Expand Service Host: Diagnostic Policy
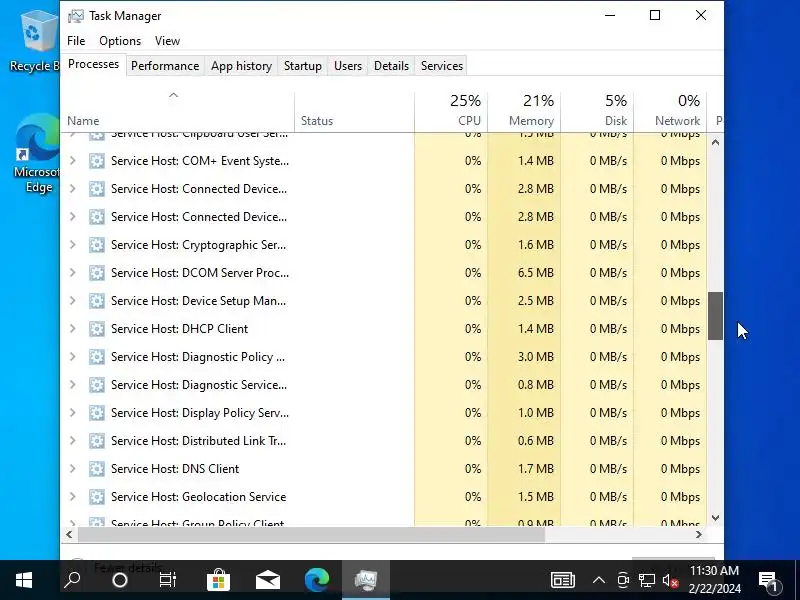Image resolution: width=800 pixels, height=600 pixels. pos(72,357)
